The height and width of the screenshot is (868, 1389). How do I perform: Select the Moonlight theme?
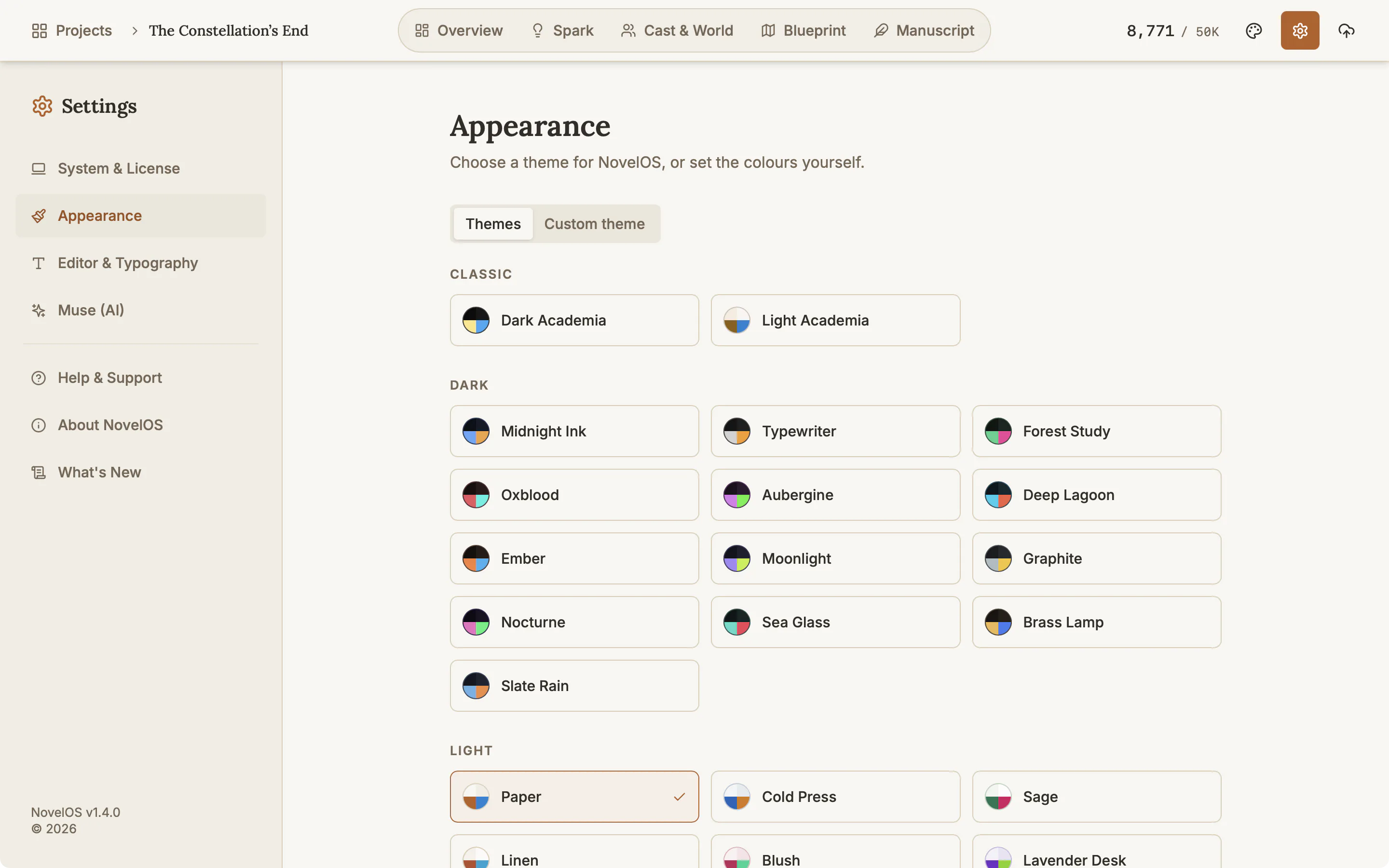(x=835, y=558)
